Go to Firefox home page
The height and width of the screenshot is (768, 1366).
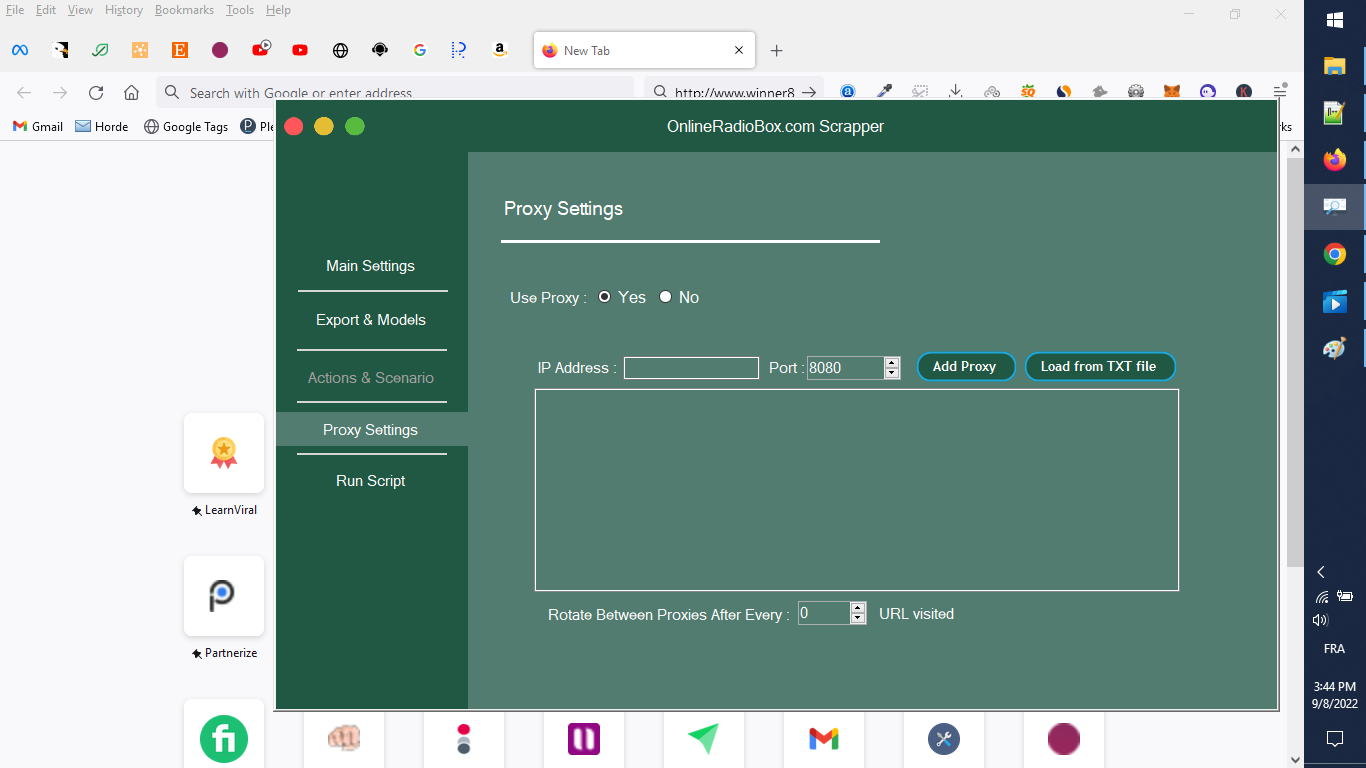pos(131,92)
